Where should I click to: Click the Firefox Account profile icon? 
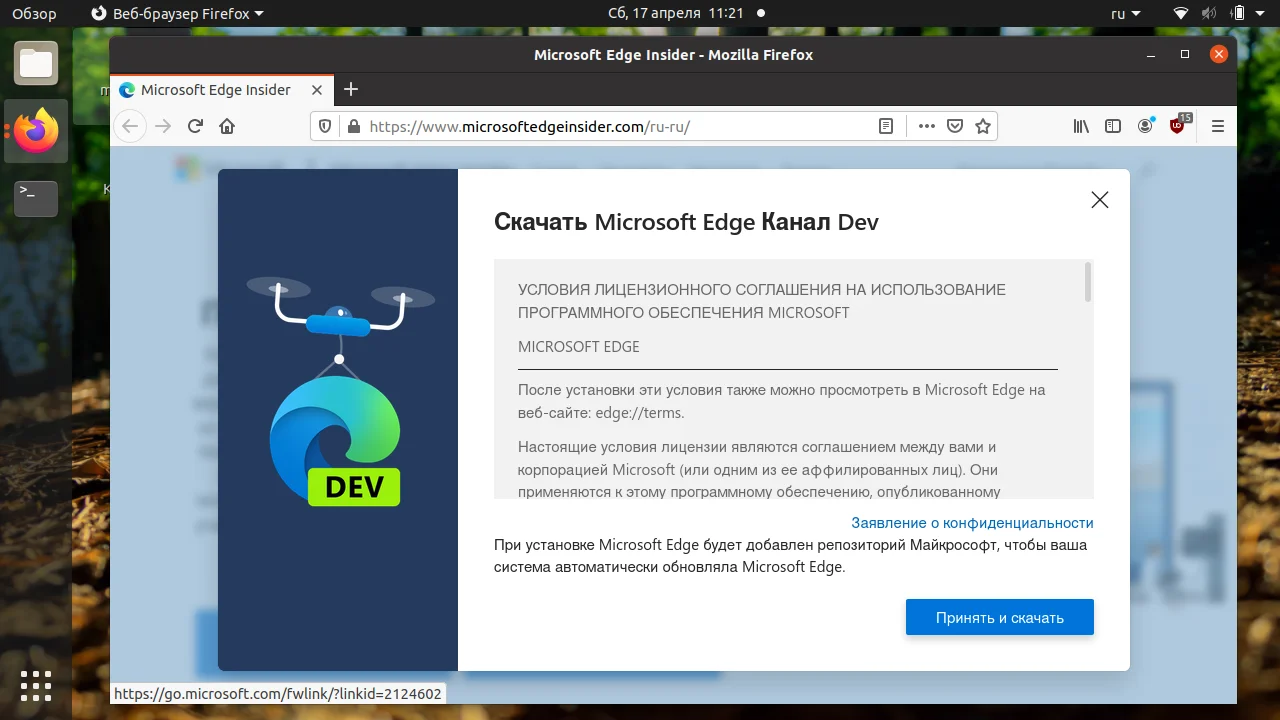pos(1146,126)
